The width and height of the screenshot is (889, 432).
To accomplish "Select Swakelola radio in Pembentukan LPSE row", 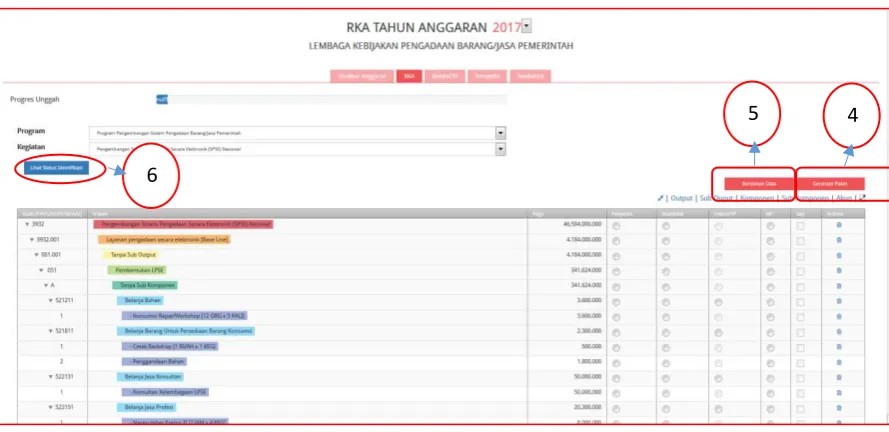I will (666, 272).
